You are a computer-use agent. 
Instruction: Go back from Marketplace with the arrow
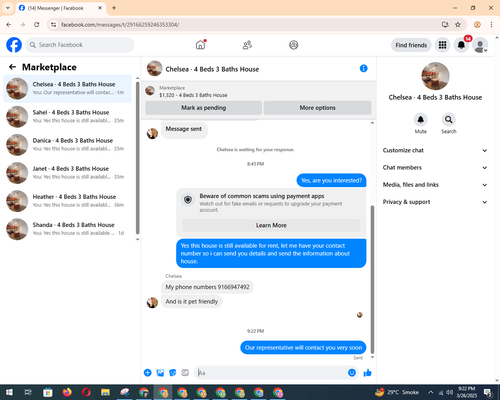tap(13, 67)
